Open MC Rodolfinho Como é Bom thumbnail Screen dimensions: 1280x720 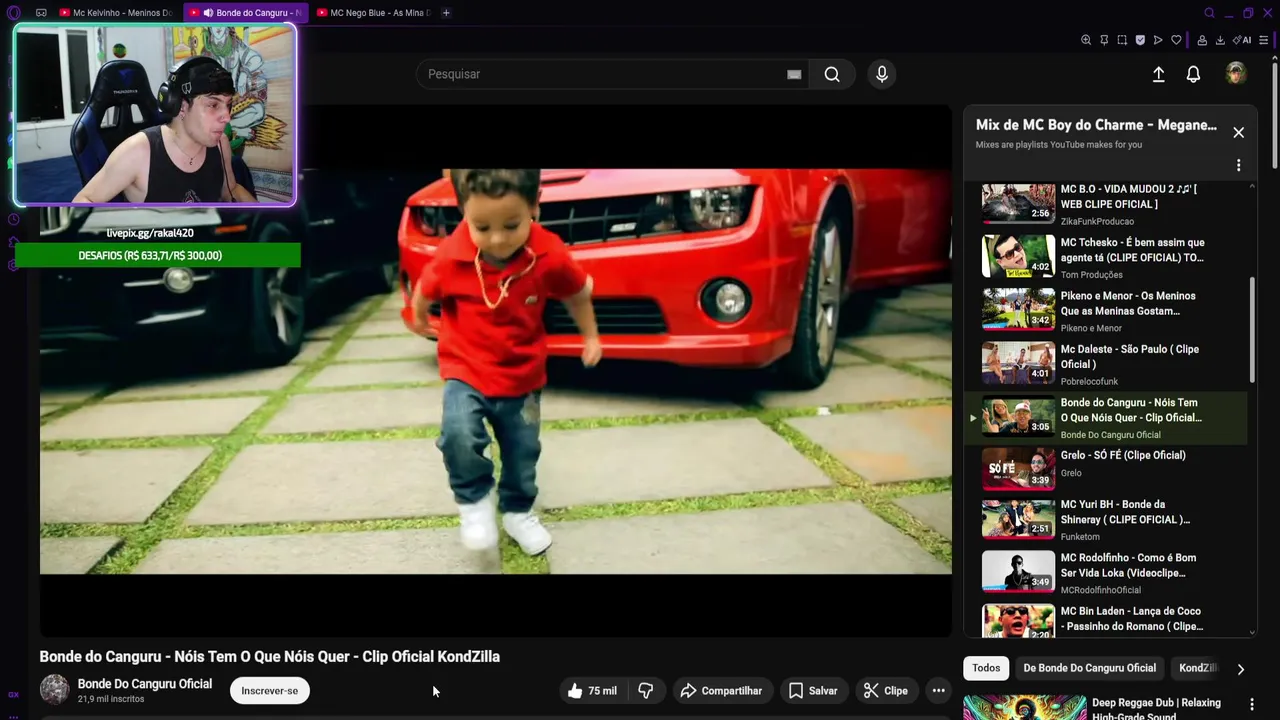(x=1018, y=571)
